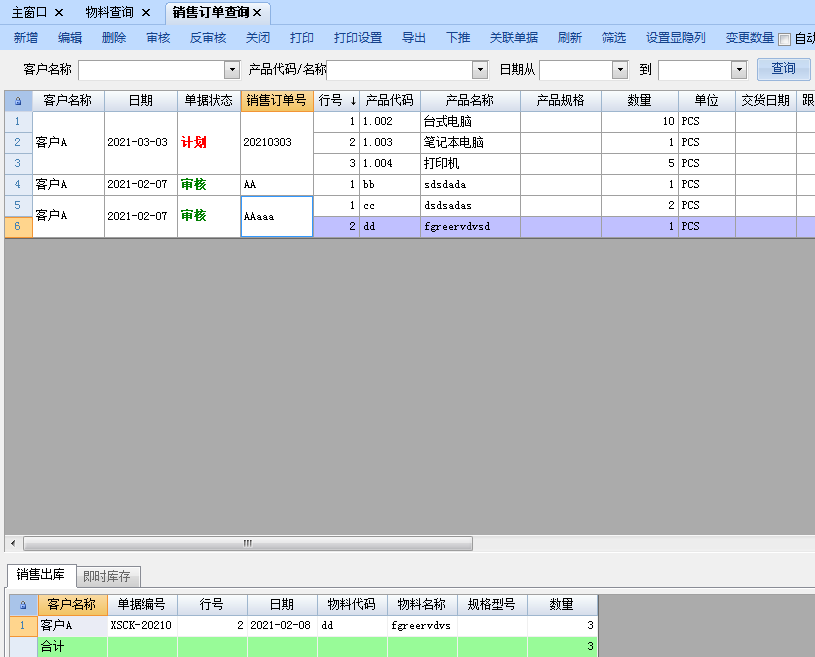Image resolution: width=815 pixels, height=657 pixels.
Task: Toggle the checkbox next to 变更数量
Action: (x=784, y=39)
